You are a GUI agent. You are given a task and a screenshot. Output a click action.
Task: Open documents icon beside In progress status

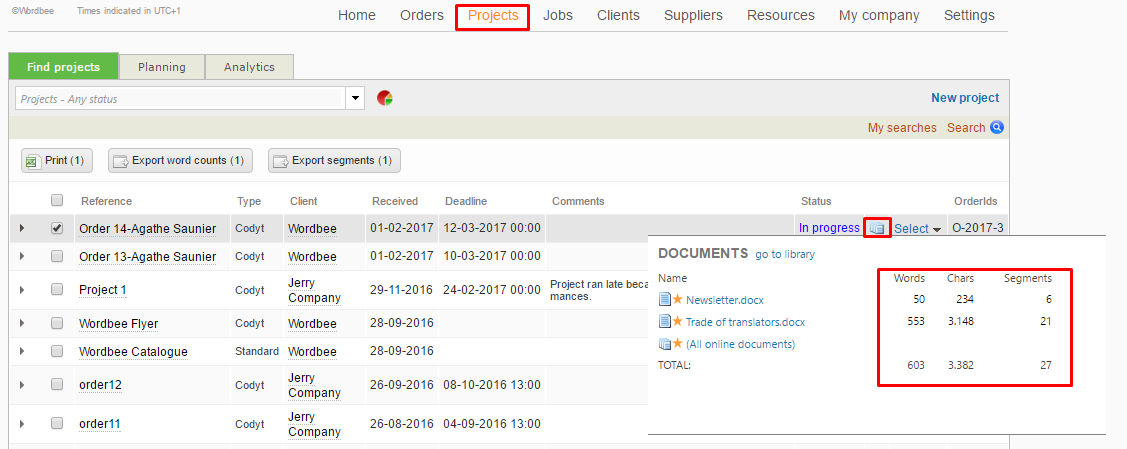[877, 228]
